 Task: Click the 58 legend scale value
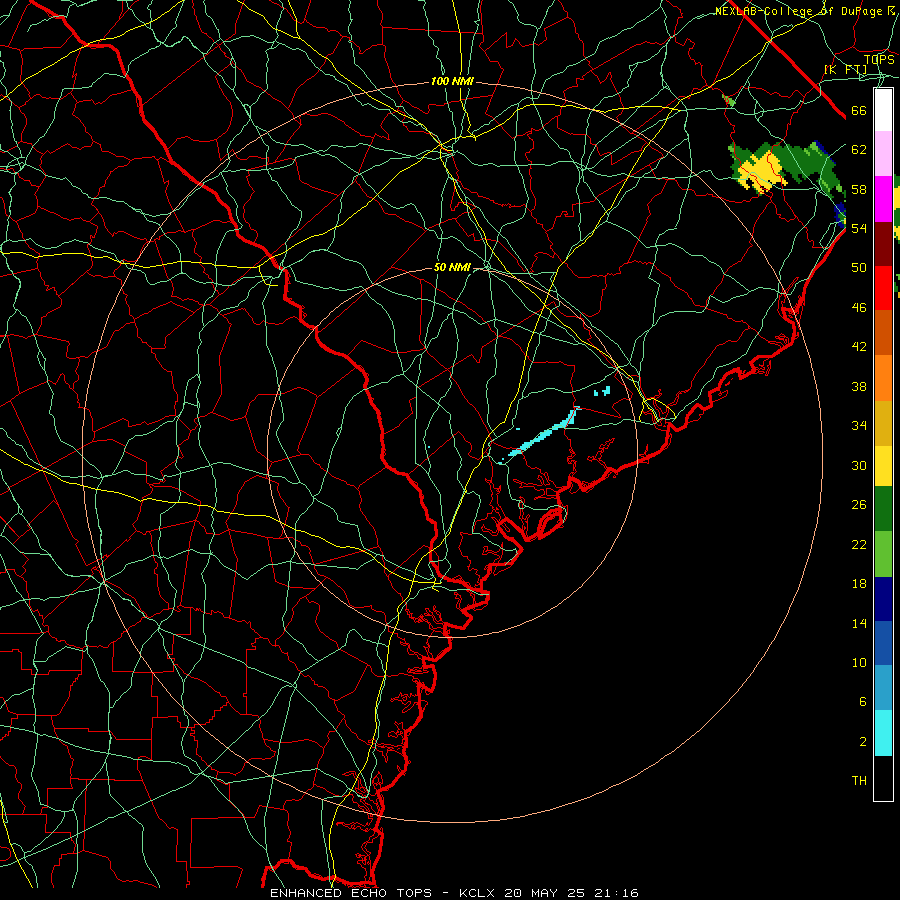(859, 189)
